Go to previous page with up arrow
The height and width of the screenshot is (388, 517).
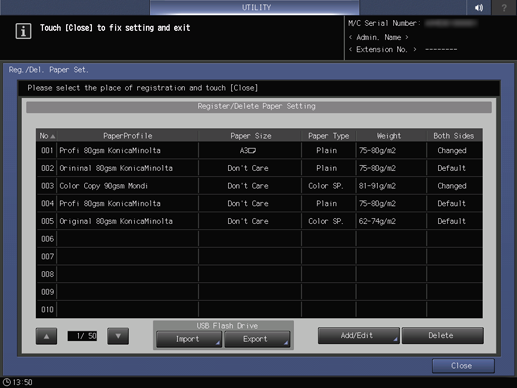coord(46,336)
